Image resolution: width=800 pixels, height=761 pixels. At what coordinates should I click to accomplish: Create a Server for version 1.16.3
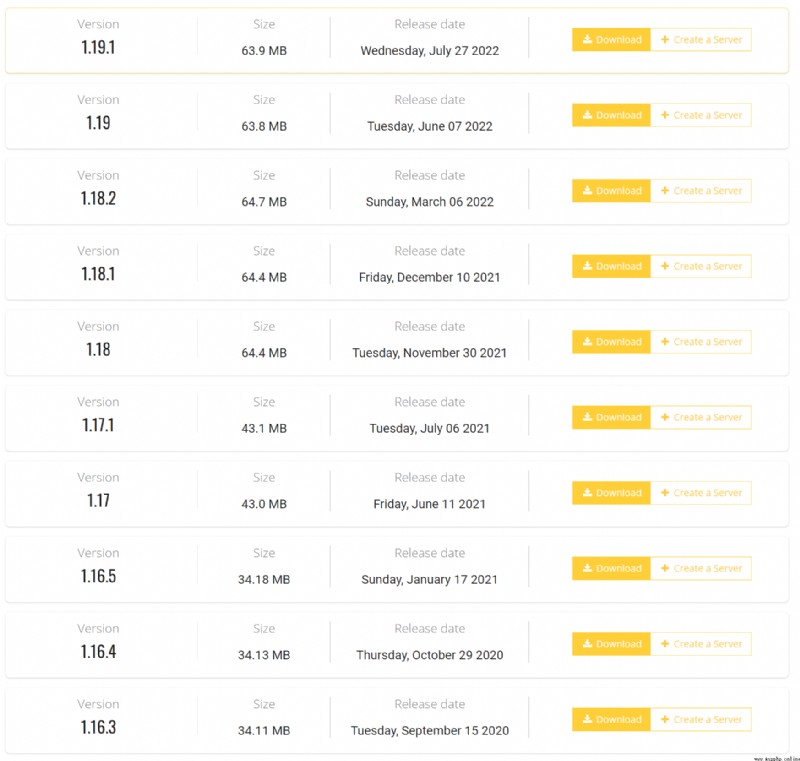701,719
